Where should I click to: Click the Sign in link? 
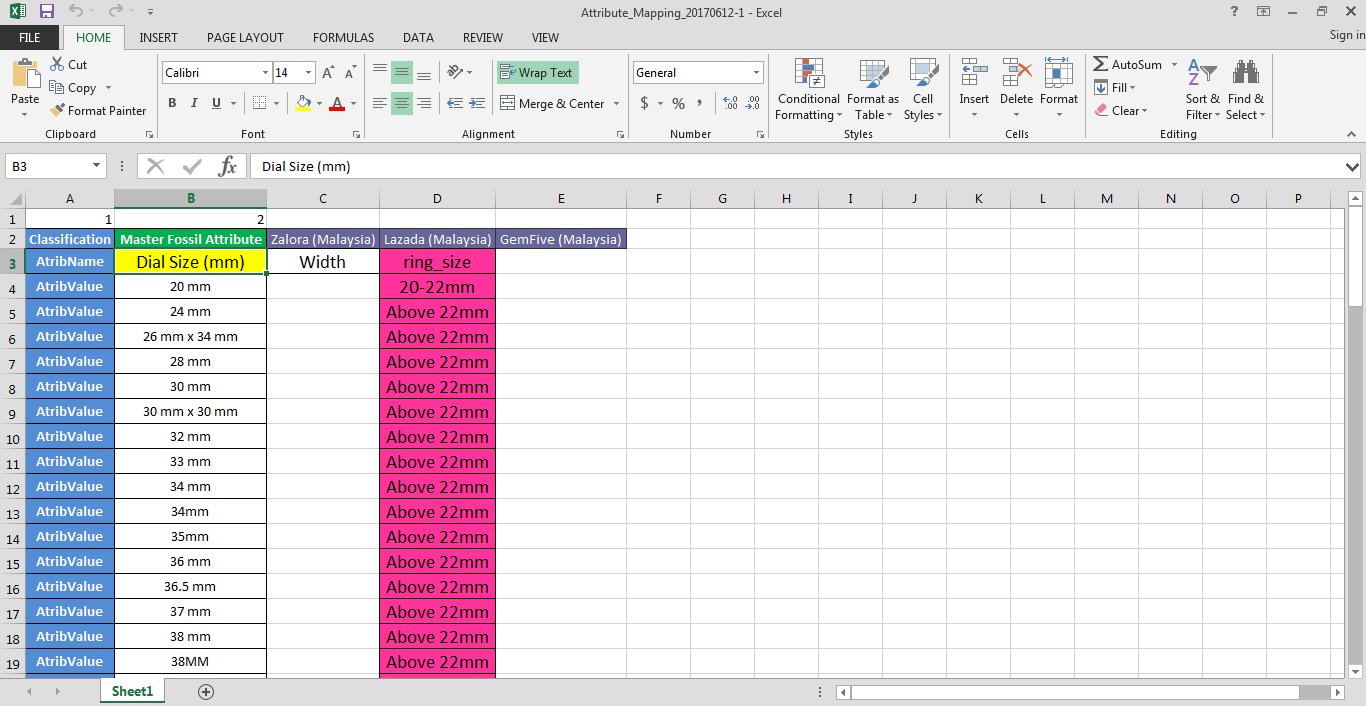pos(1347,35)
